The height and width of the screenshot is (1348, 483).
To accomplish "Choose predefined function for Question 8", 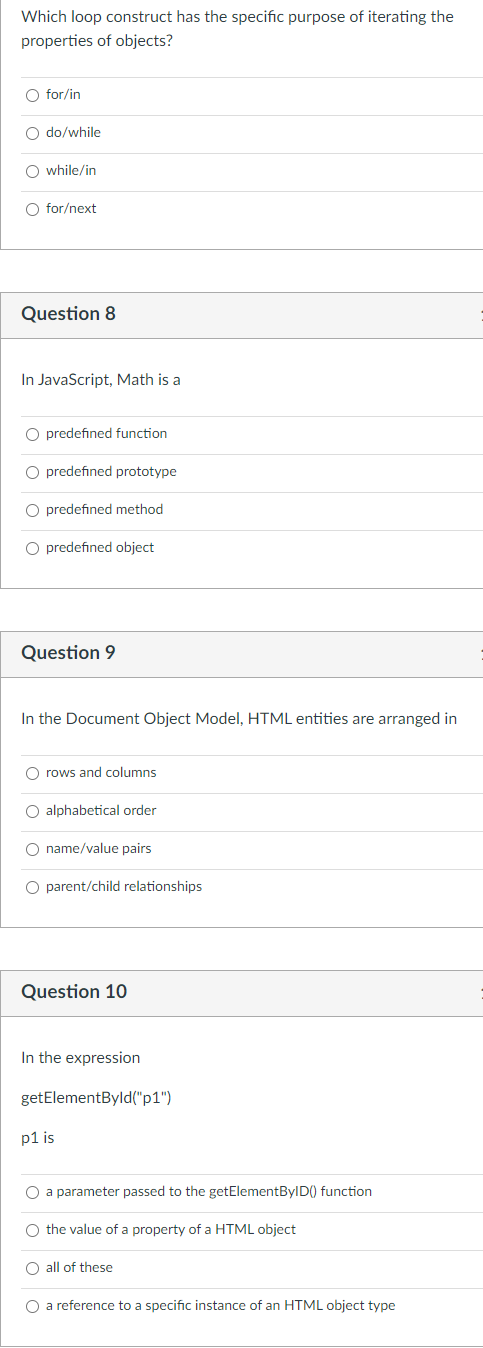I will pos(33,434).
